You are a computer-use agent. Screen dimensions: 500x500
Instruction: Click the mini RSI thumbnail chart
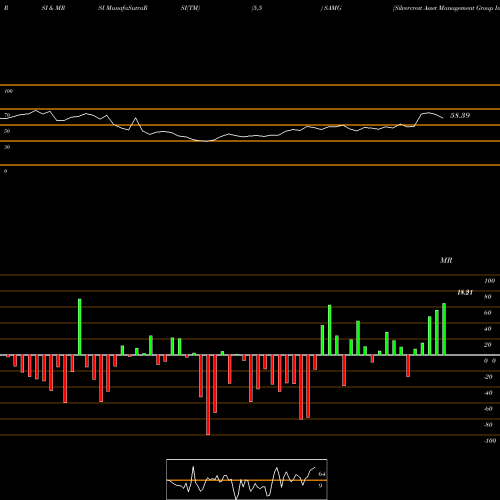[x=247, y=479]
